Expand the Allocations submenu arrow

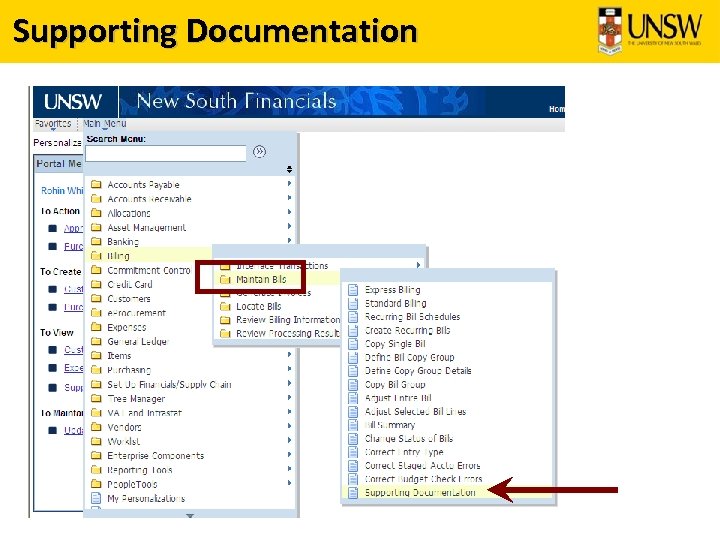point(289,212)
